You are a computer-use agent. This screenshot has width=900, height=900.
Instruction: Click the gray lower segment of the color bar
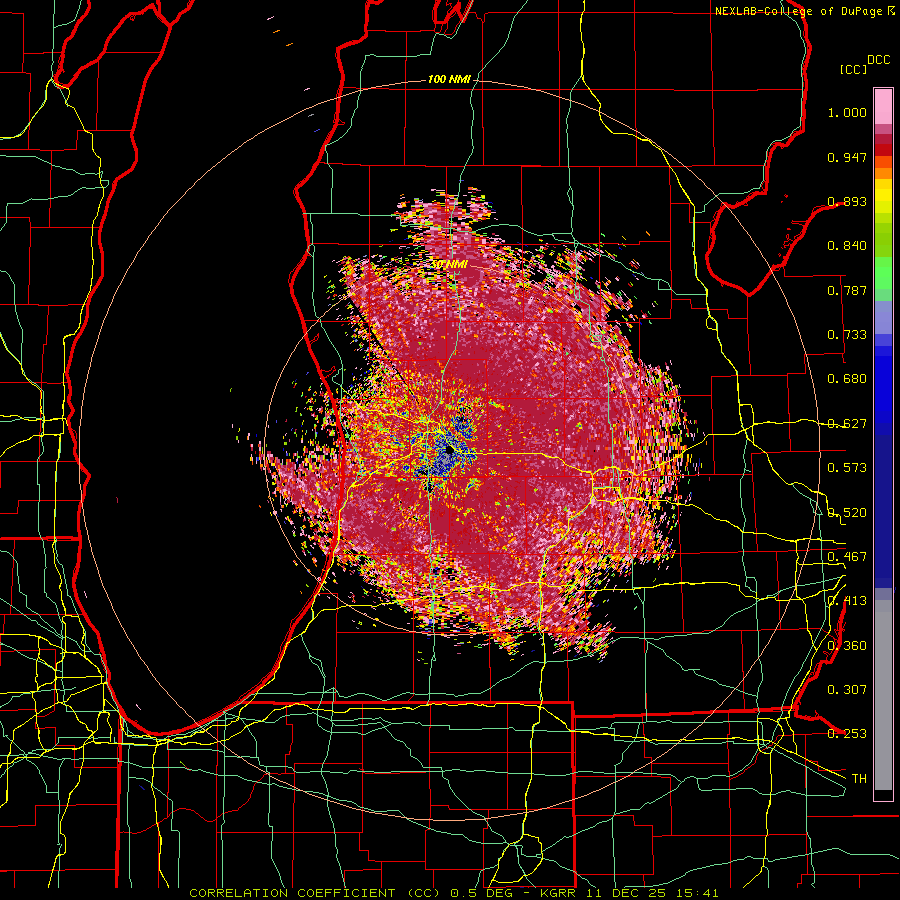(x=883, y=695)
